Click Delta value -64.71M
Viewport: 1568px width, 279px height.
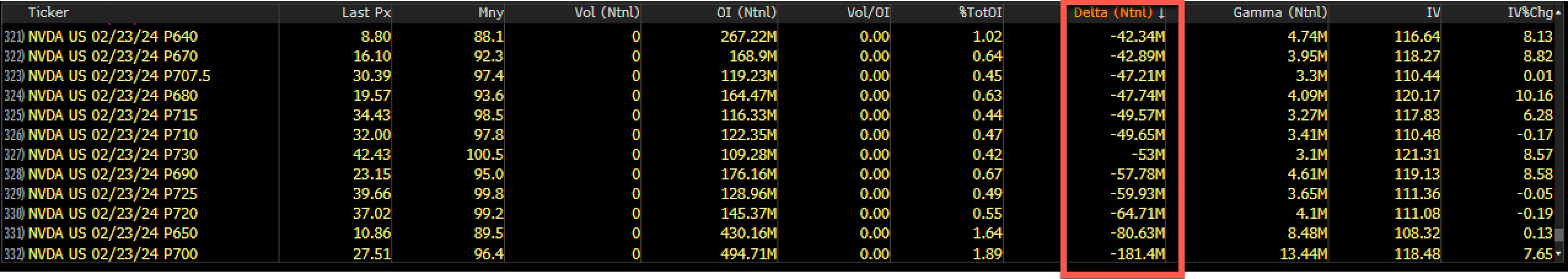pos(1137,213)
